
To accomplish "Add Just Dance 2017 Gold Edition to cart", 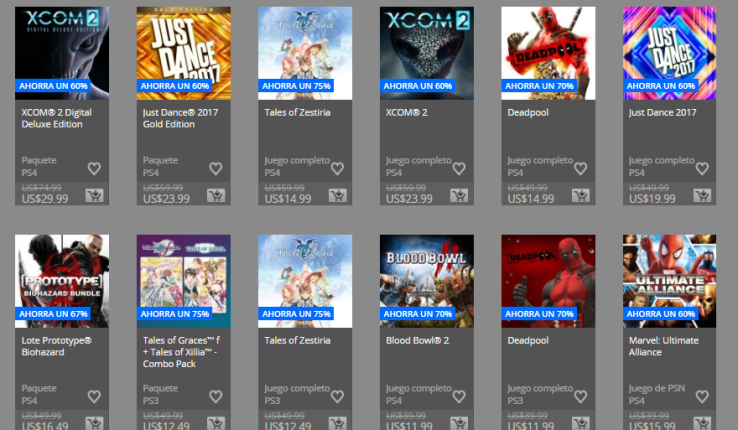I will click(216, 195).
